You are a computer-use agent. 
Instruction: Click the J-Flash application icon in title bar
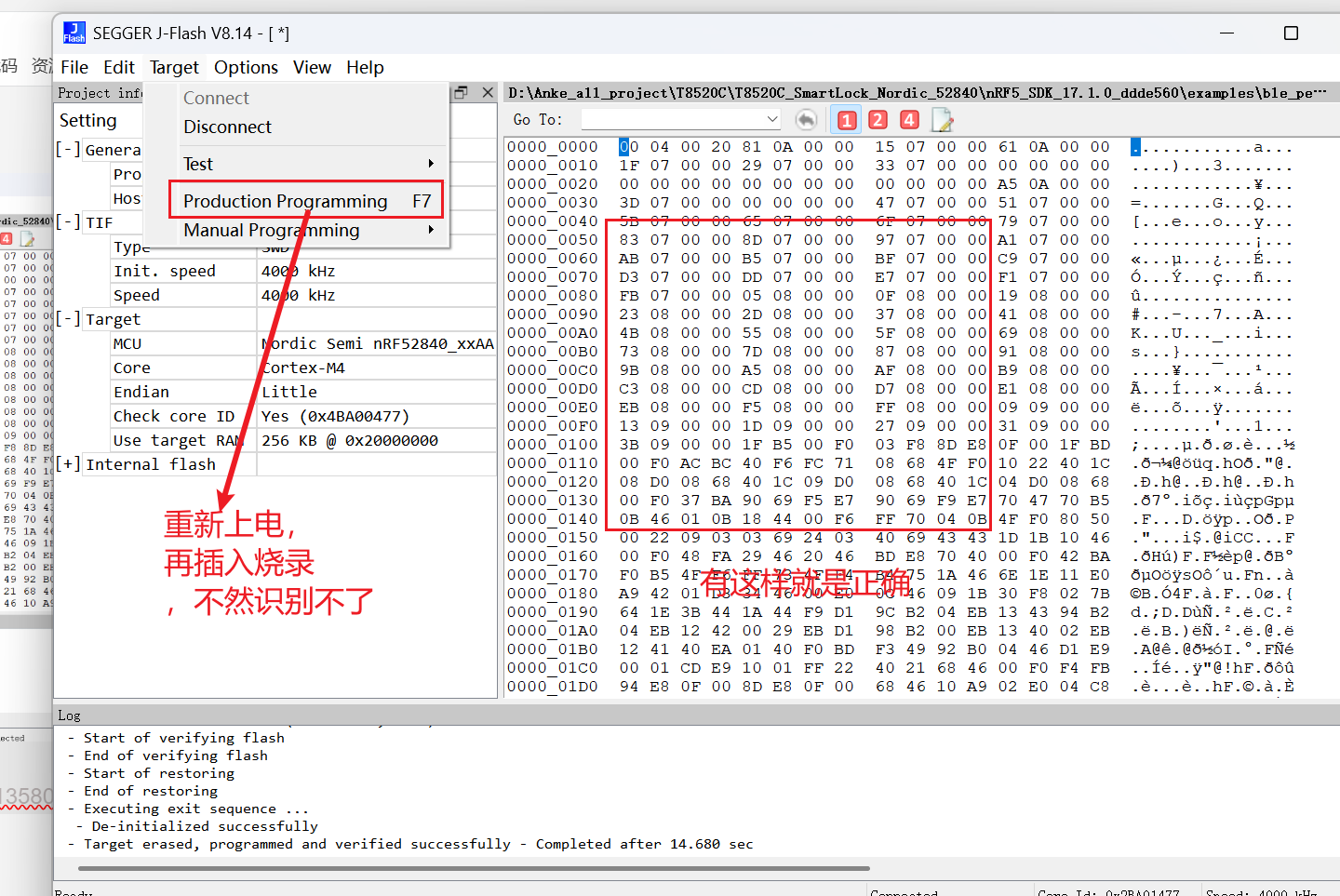74,33
